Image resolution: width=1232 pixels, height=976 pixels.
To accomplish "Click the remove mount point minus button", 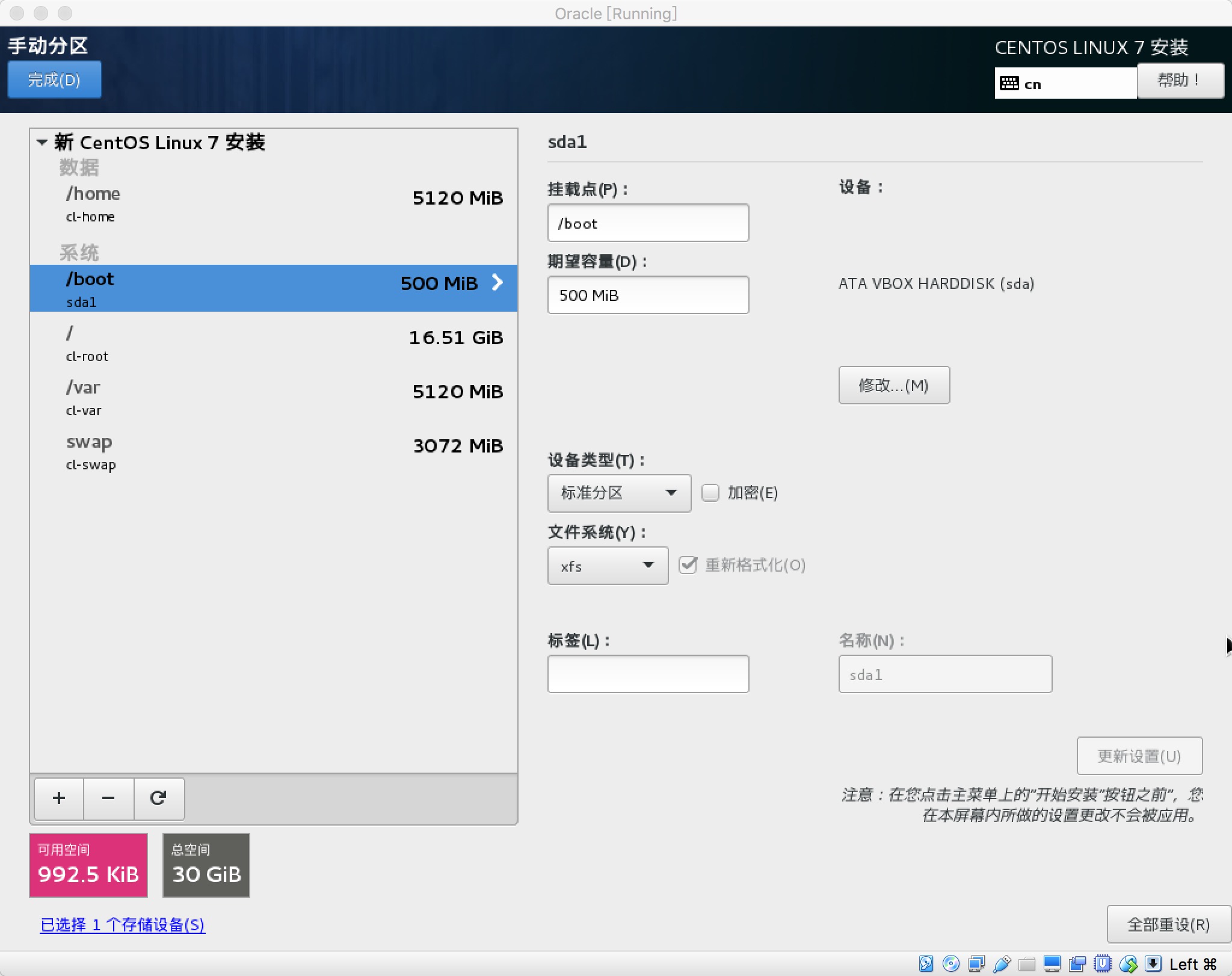I will (x=108, y=798).
